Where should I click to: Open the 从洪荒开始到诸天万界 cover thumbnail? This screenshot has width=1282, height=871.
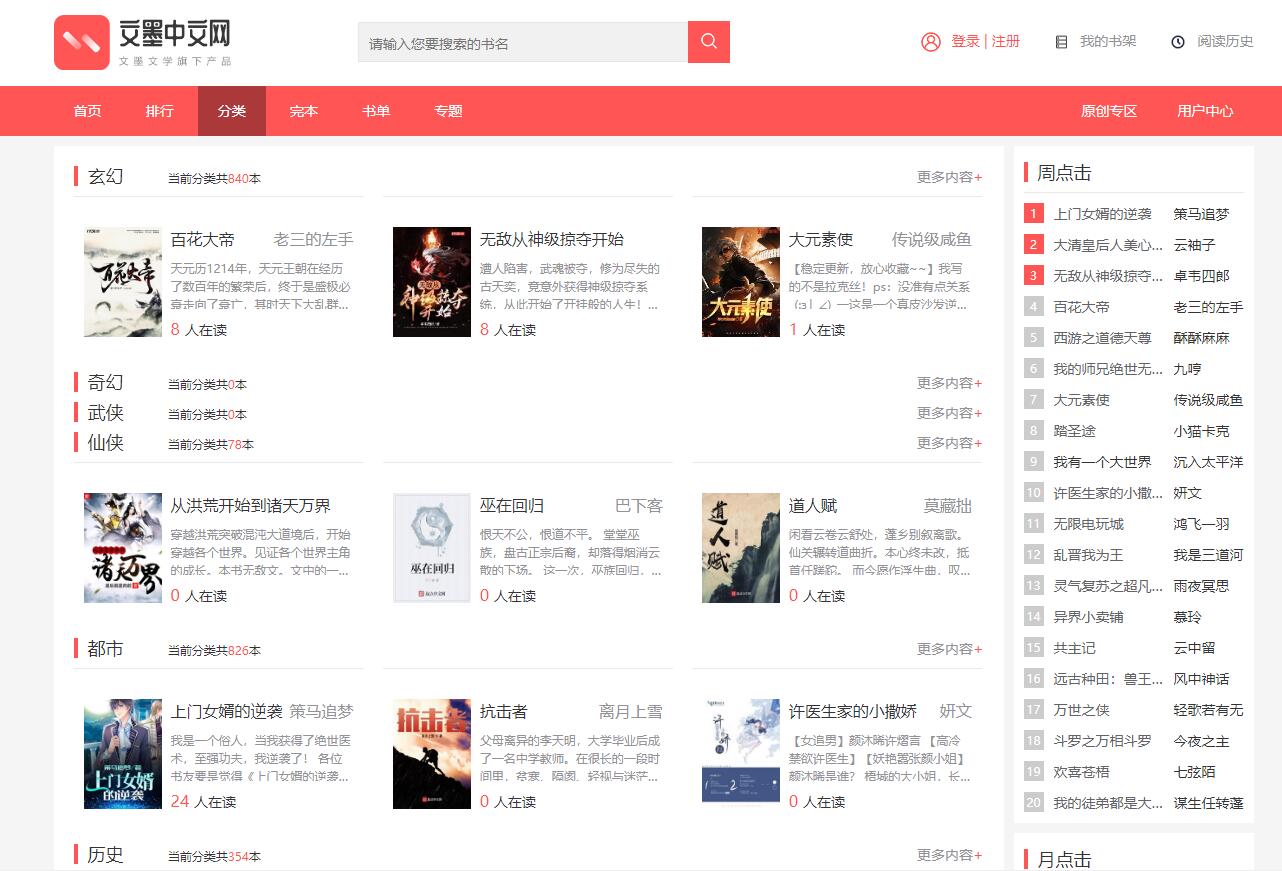[123, 548]
